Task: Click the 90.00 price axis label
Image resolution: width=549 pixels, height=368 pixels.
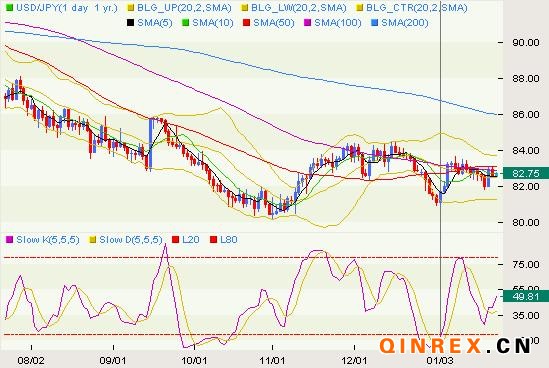Action: coord(526,43)
